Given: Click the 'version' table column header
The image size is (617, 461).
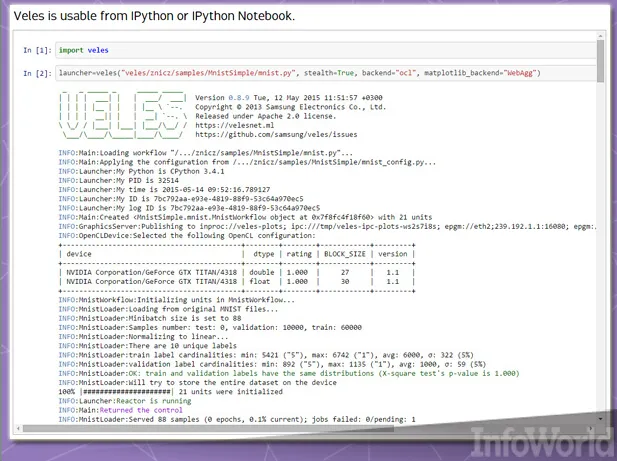Looking at the screenshot, I should coord(393,254).
